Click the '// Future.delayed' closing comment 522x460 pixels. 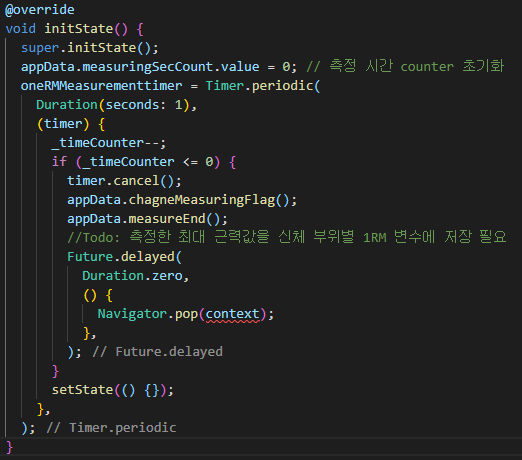pyautogui.click(x=158, y=352)
